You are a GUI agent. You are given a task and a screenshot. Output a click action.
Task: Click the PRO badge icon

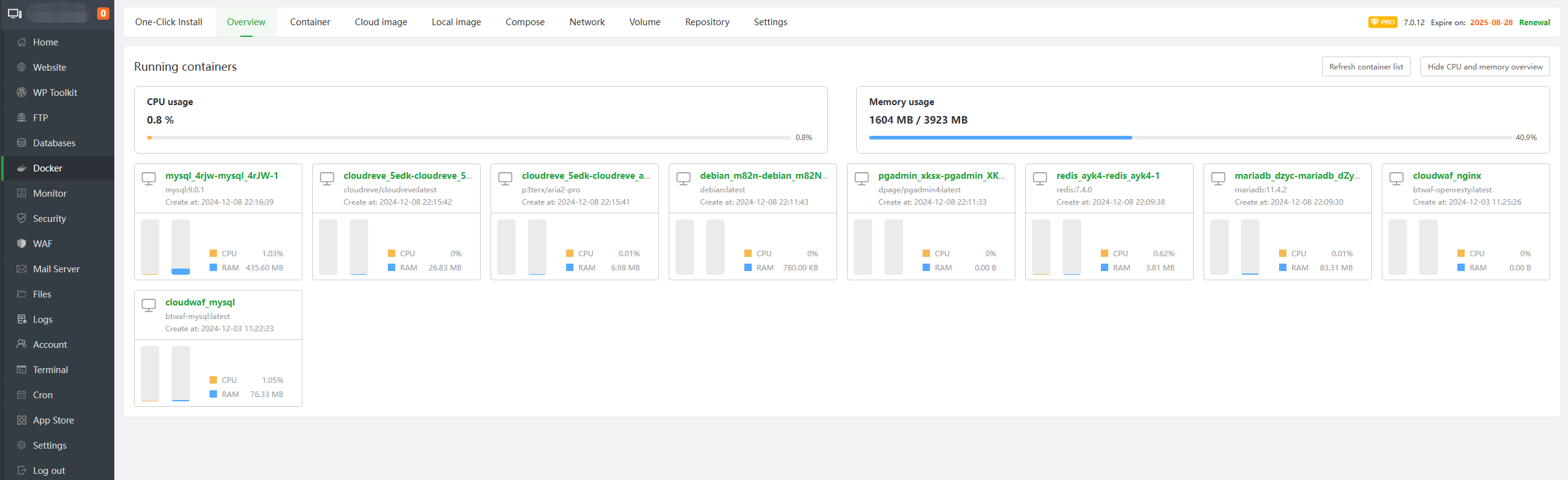tap(1382, 22)
